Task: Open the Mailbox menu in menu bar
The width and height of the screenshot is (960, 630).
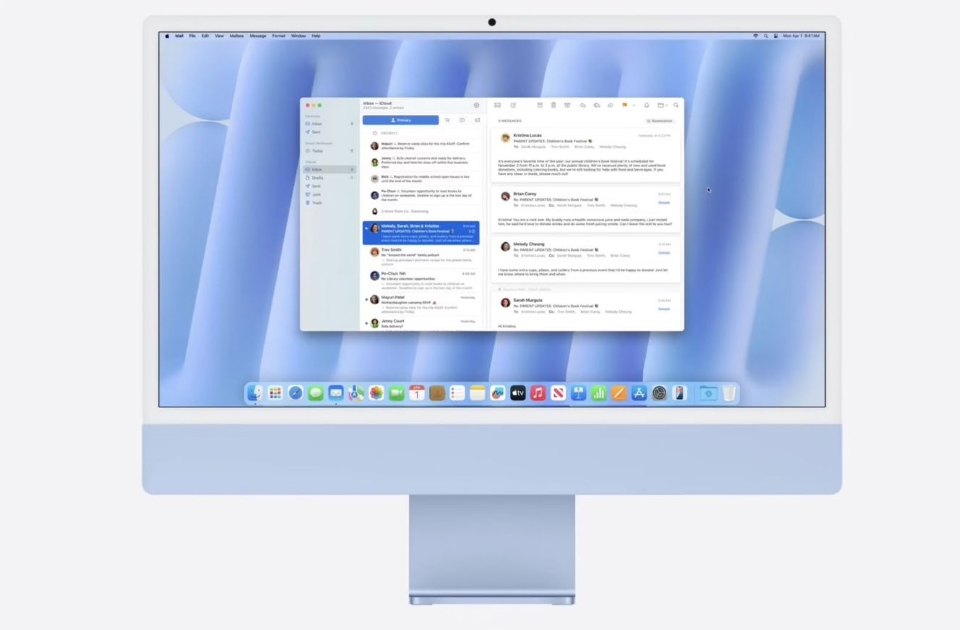Action: click(236, 36)
